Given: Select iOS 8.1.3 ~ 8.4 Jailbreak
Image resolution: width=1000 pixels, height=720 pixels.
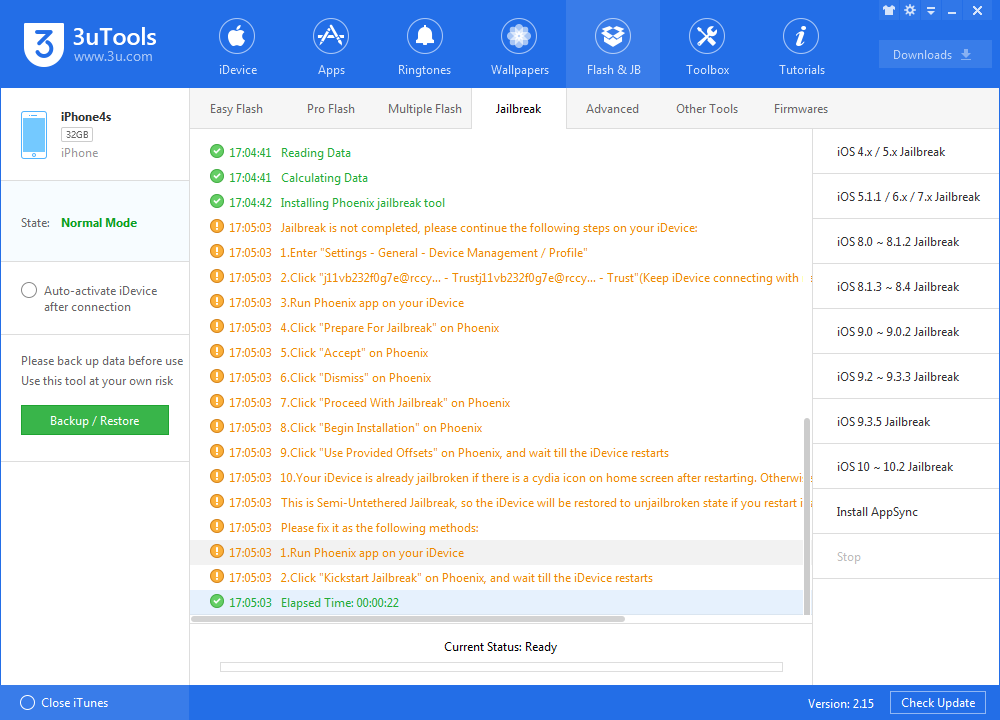Looking at the screenshot, I should 906,286.
